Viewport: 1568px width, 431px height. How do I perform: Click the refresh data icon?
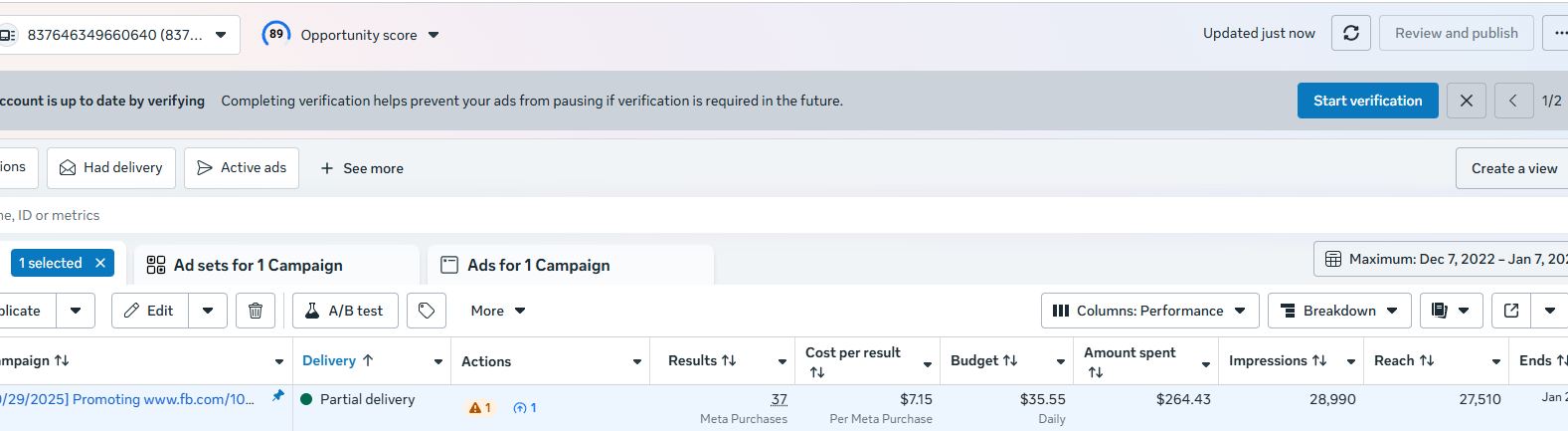point(1351,33)
